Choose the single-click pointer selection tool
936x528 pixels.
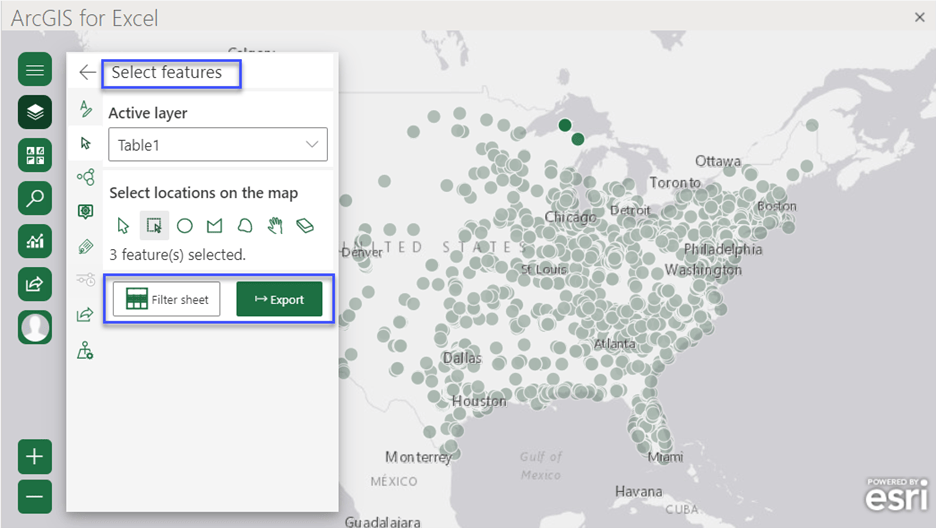point(123,226)
